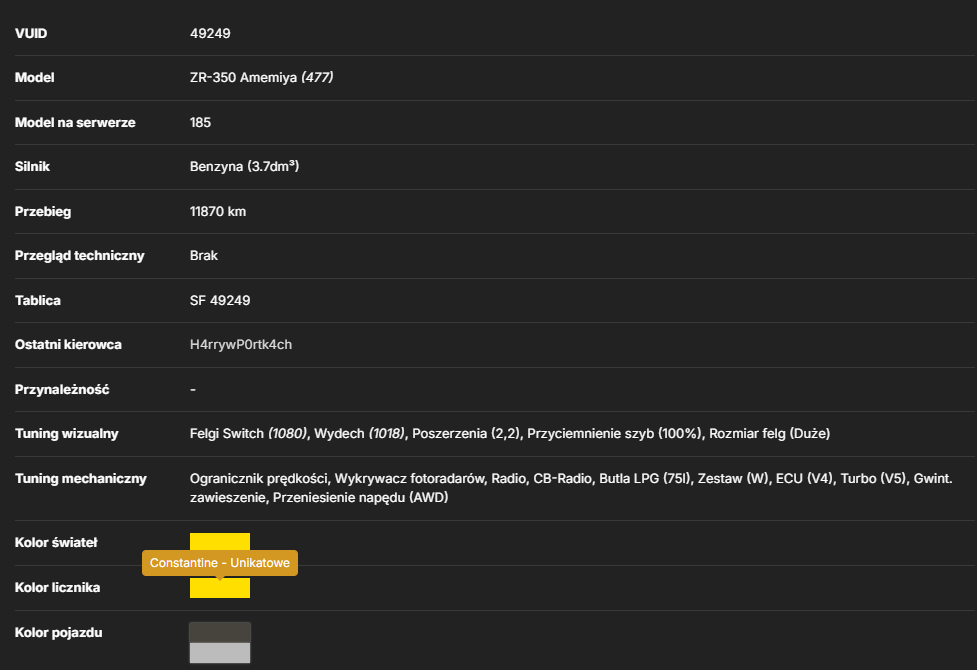Screen dimensions: 977x670
Task: Click 'Przyciemnienie szyb (100%)' entry
Action: [614, 434]
